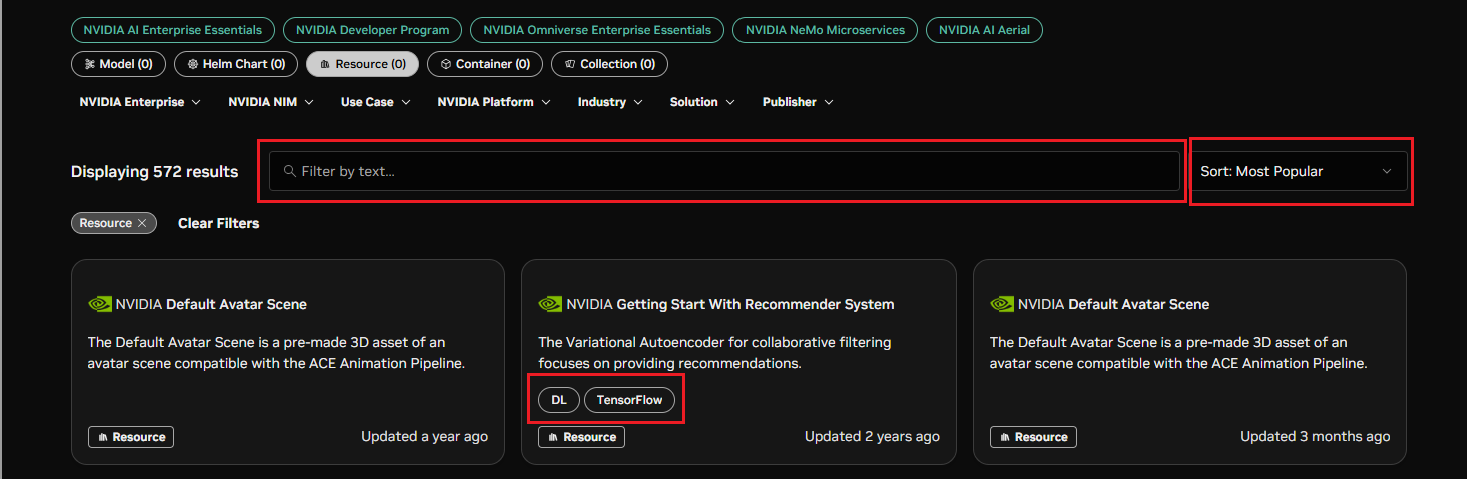Toggle the Helm Chart (0) type filter

point(236,64)
